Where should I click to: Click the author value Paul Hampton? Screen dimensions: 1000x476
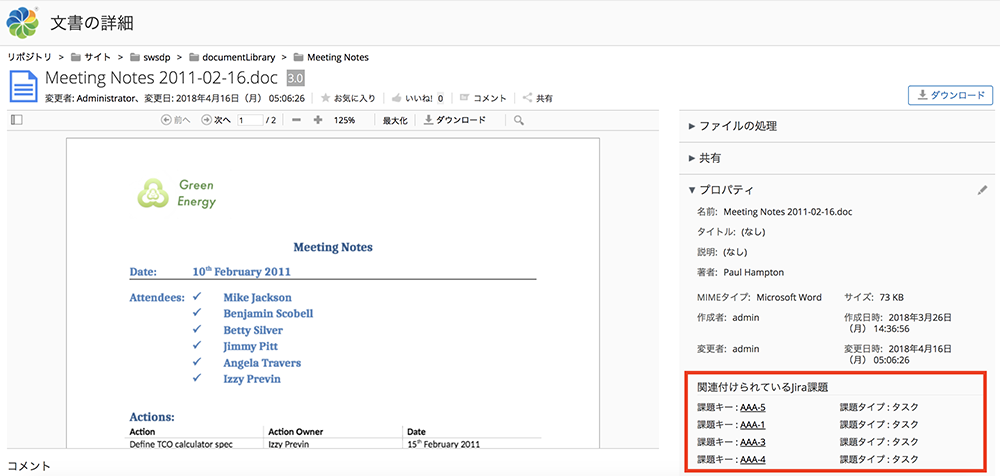coord(754,272)
